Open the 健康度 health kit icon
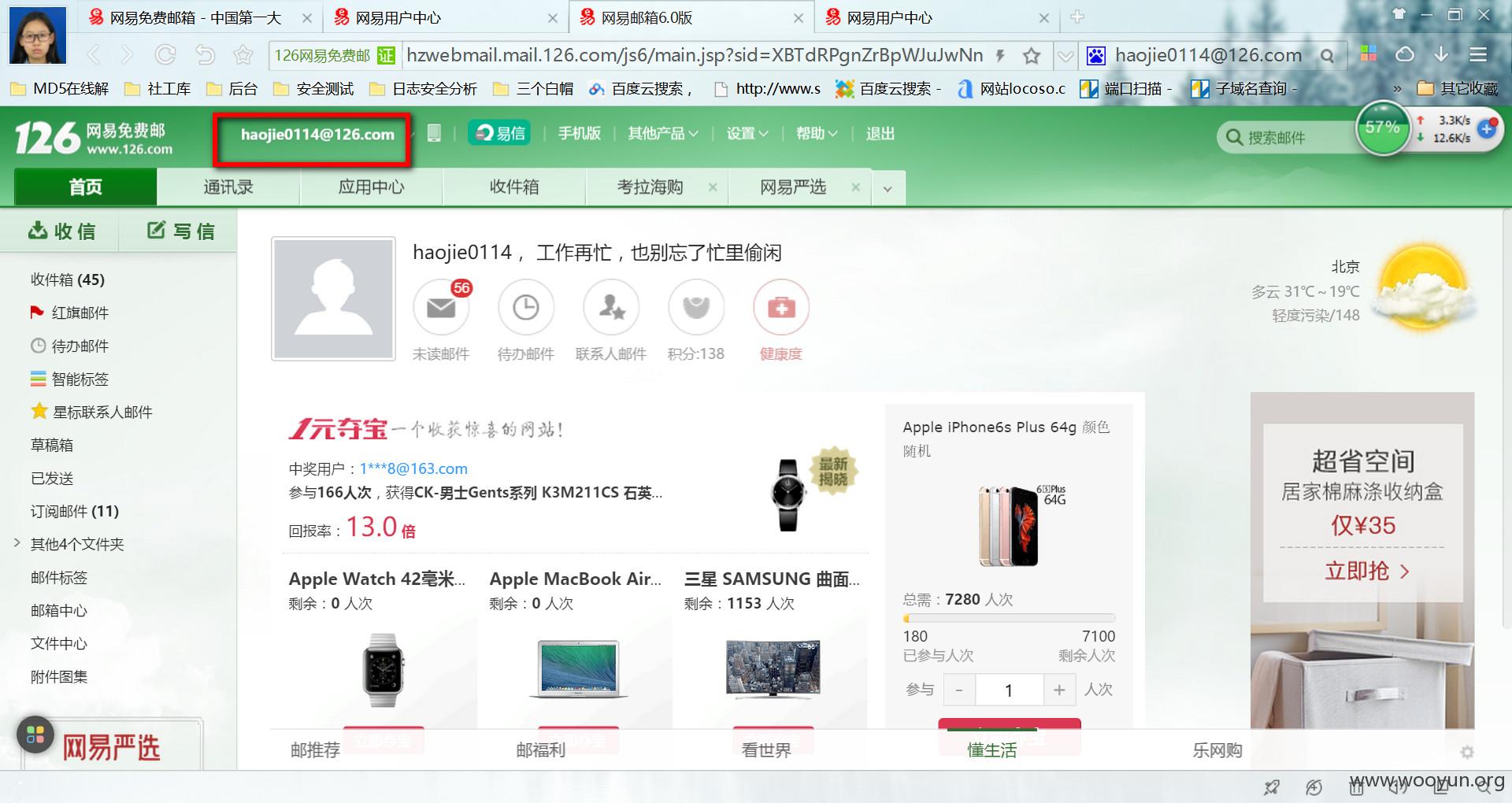The width and height of the screenshot is (1512, 803). pyautogui.click(x=781, y=308)
